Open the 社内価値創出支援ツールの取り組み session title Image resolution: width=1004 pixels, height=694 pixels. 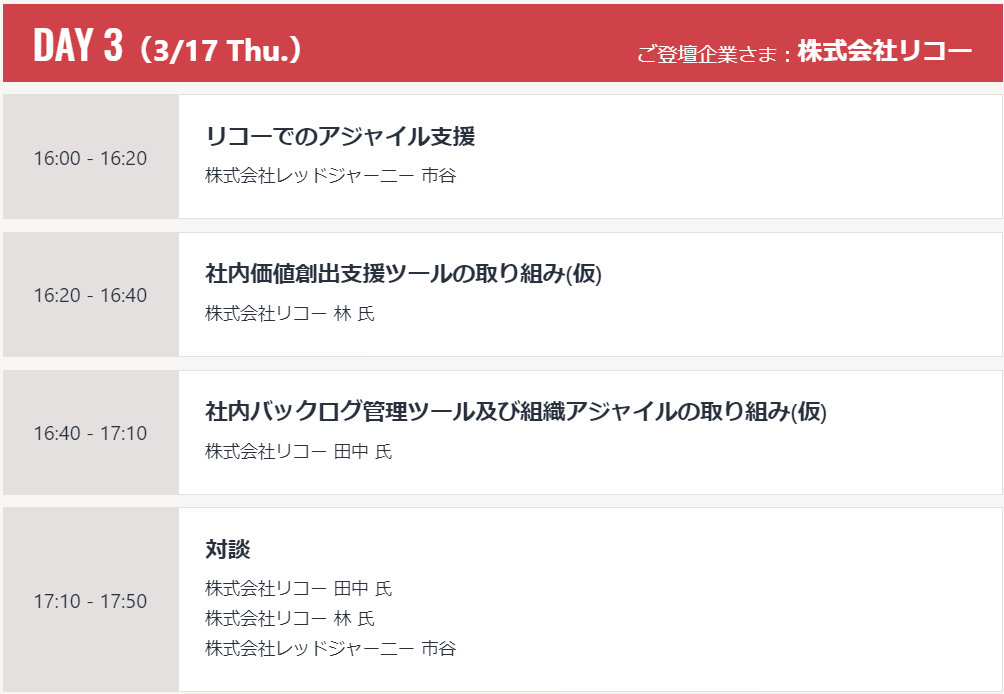[384, 273]
